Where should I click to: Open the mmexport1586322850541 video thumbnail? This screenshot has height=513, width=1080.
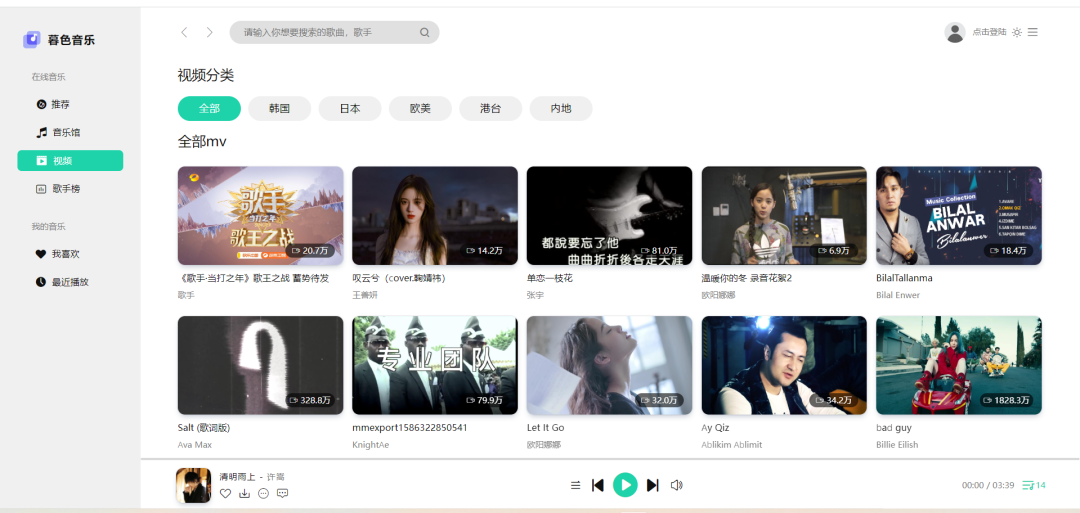435,365
